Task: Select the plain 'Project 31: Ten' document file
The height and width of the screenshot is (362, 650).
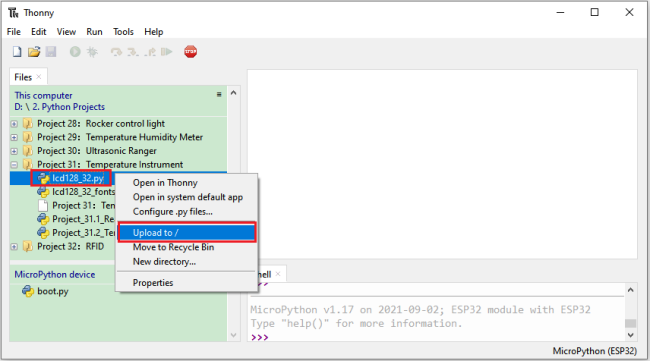Action: coord(83,206)
